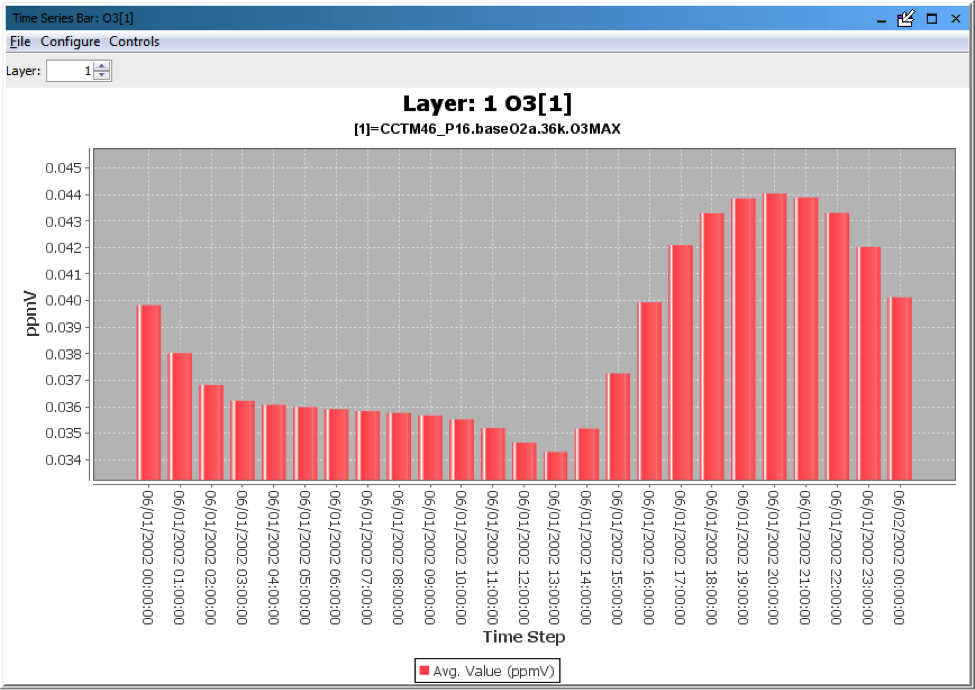Open the Configure menu
The width and height of the screenshot is (975, 690).
pyautogui.click(x=70, y=42)
